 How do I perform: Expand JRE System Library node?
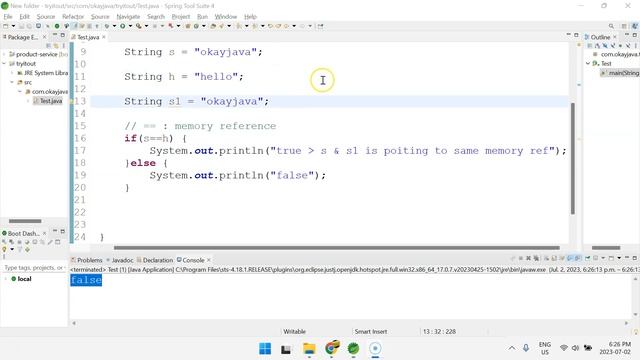(x=12, y=73)
